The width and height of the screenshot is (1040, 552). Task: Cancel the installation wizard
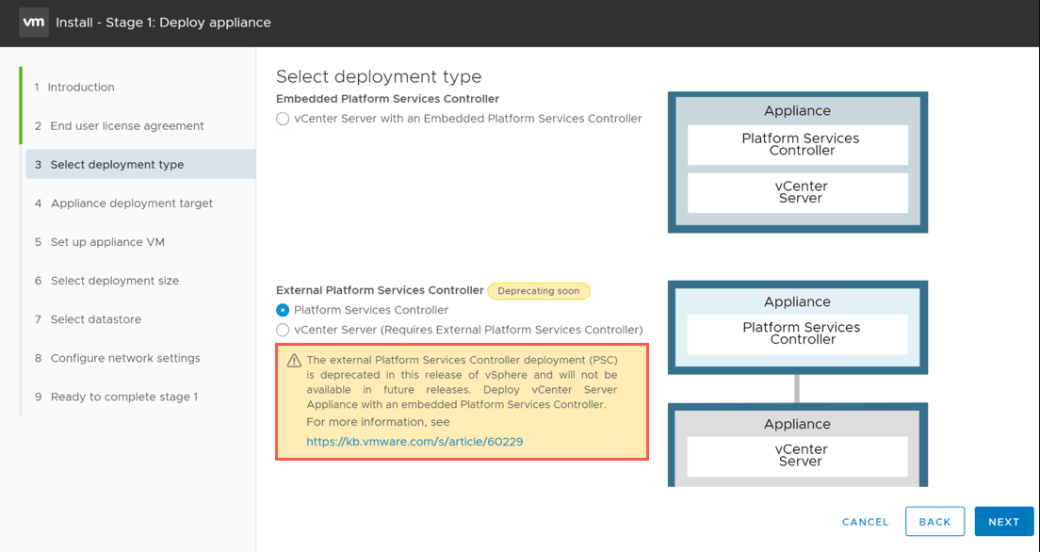tap(865, 522)
